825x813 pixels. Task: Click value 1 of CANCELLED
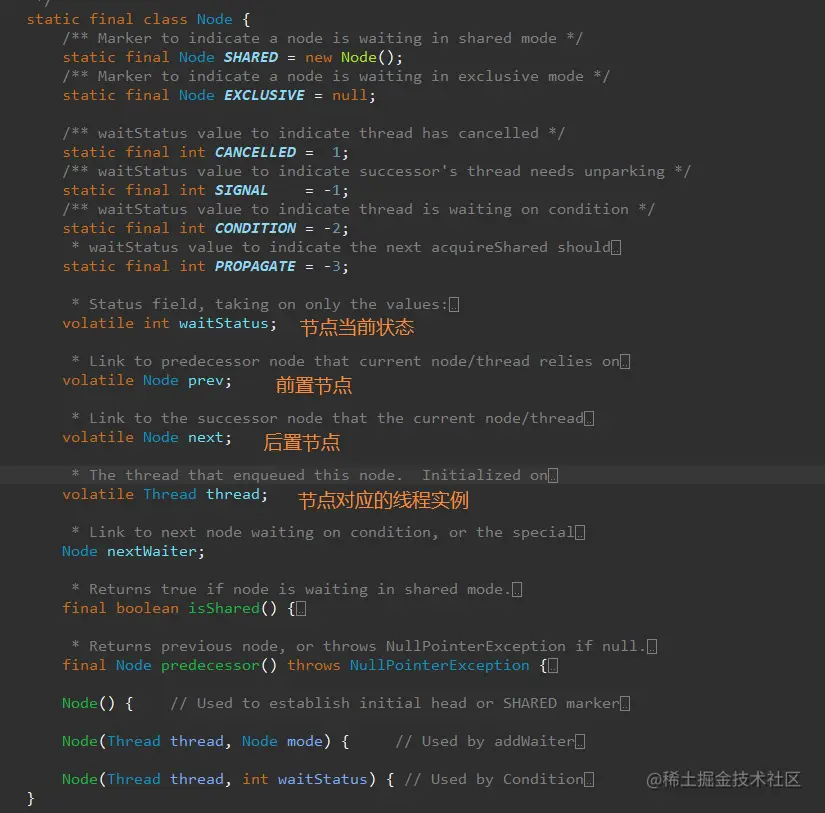point(337,152)
